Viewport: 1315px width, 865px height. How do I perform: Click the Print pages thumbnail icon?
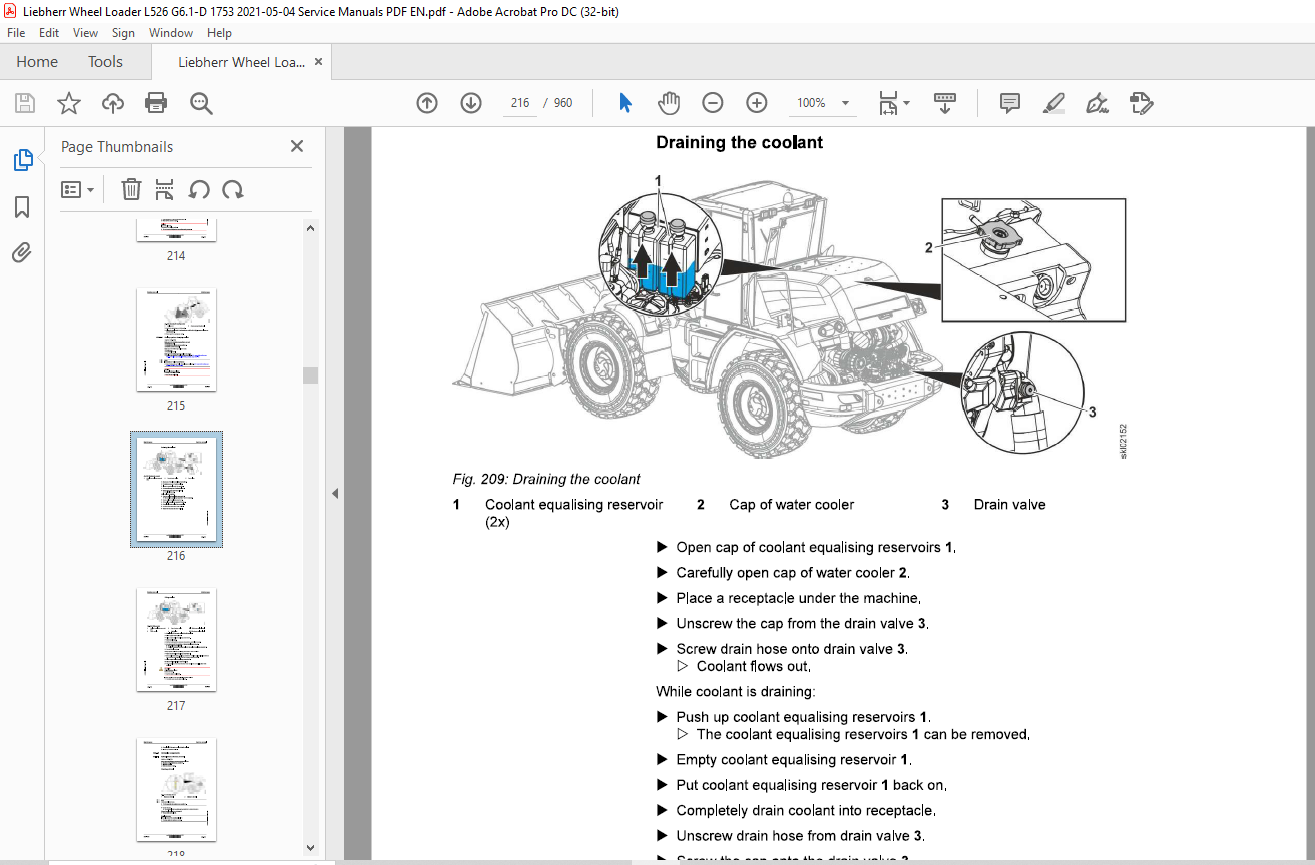[165, 189]
